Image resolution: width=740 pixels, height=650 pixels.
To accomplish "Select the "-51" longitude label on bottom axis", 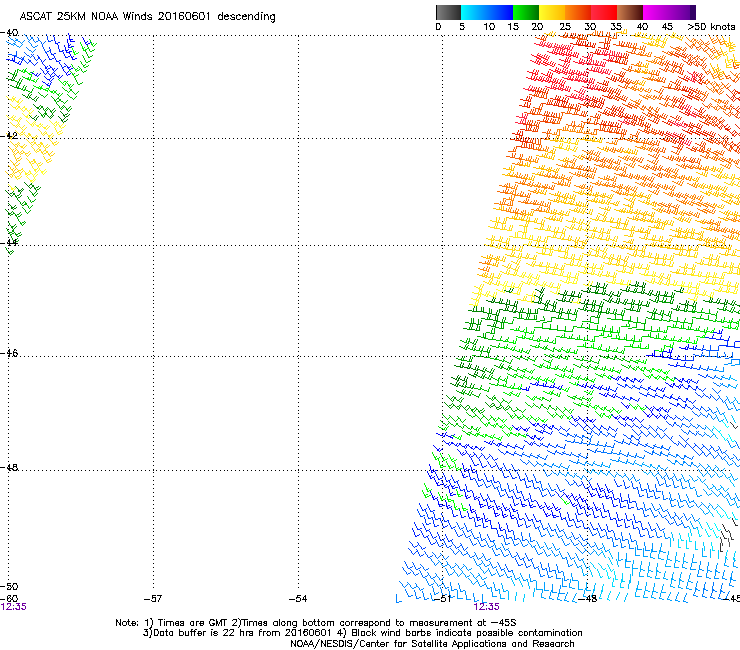I will [443, 599].
